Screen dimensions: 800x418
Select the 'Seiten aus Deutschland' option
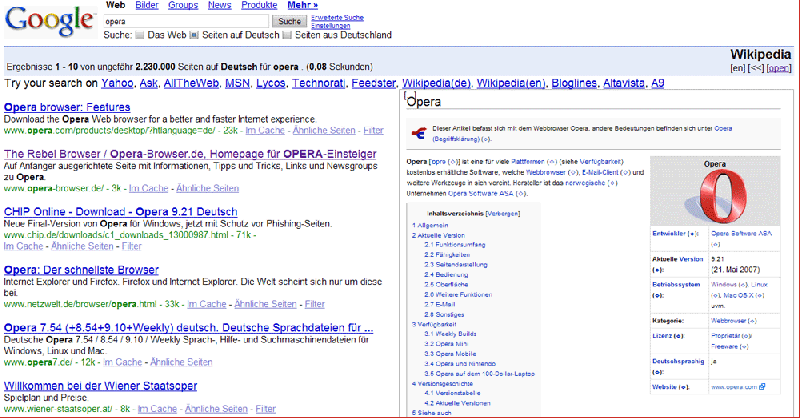point(288,35)
